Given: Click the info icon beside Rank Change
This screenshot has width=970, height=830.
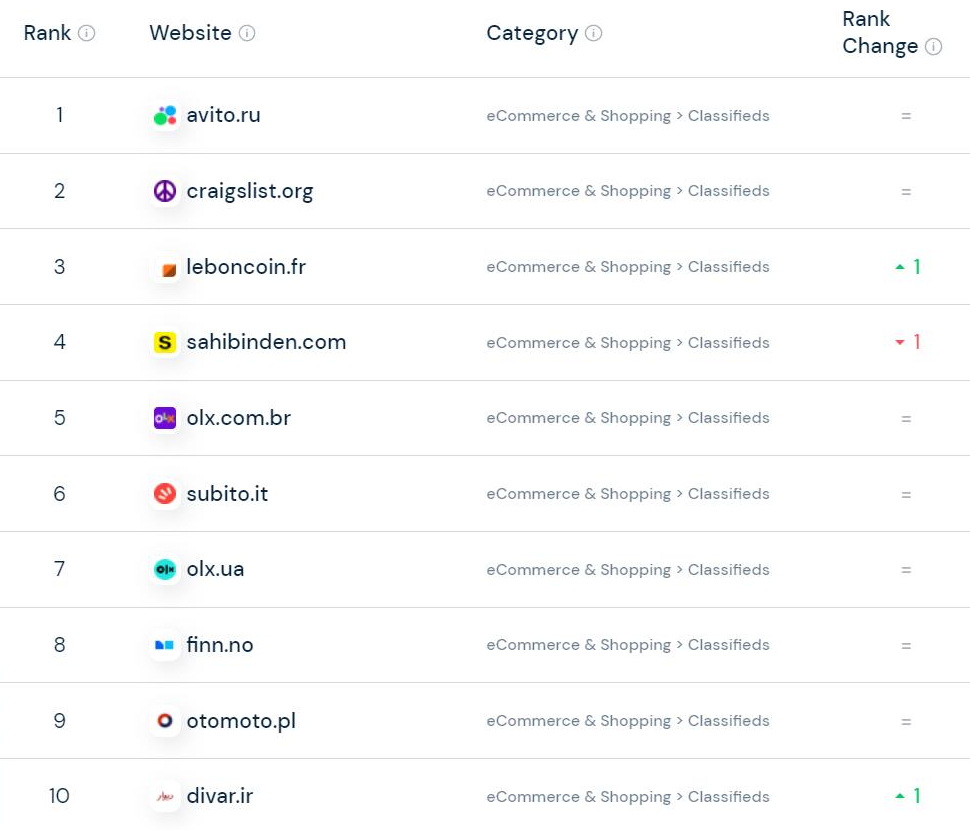Looking at the screenshot, I should [933, 47].
